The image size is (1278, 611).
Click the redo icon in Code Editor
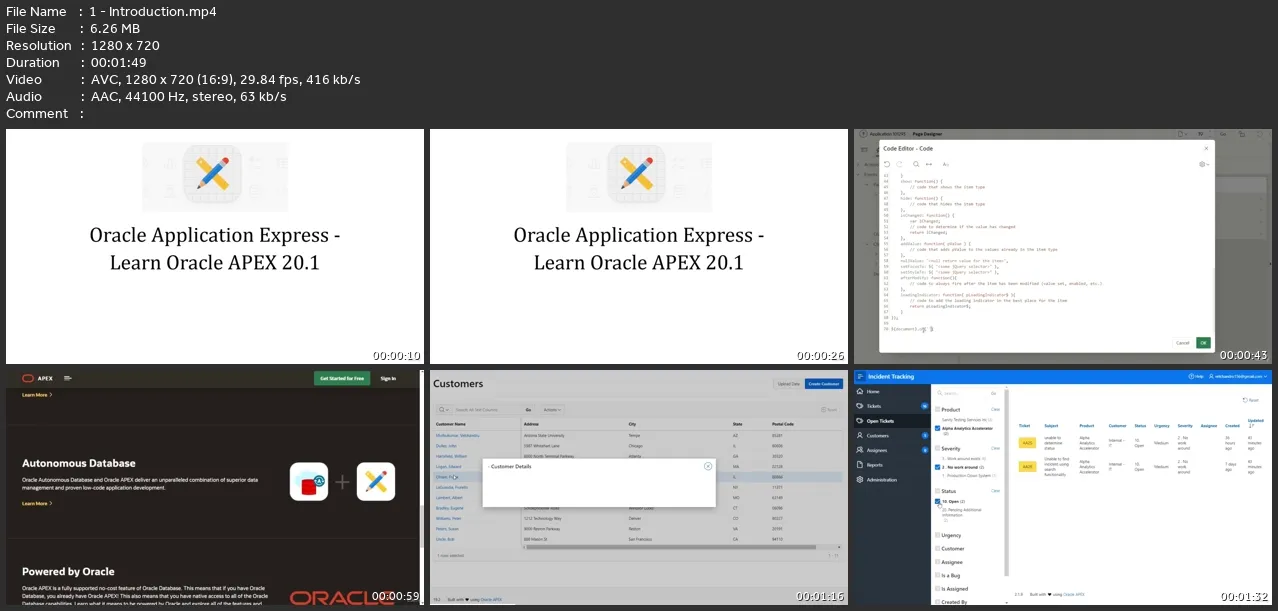click(x=900, y=164)
